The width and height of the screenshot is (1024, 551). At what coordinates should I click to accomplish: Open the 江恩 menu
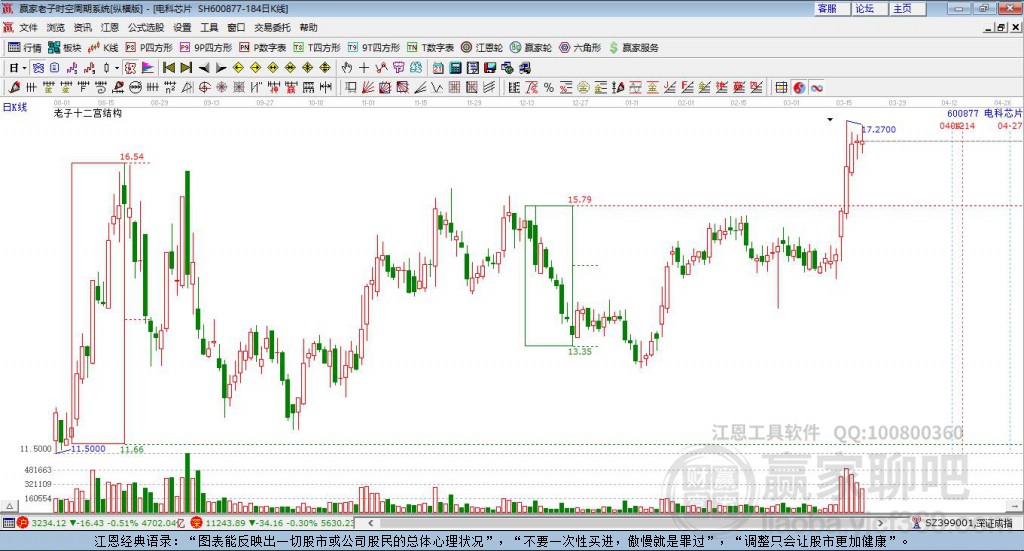(x=110, y=27)
